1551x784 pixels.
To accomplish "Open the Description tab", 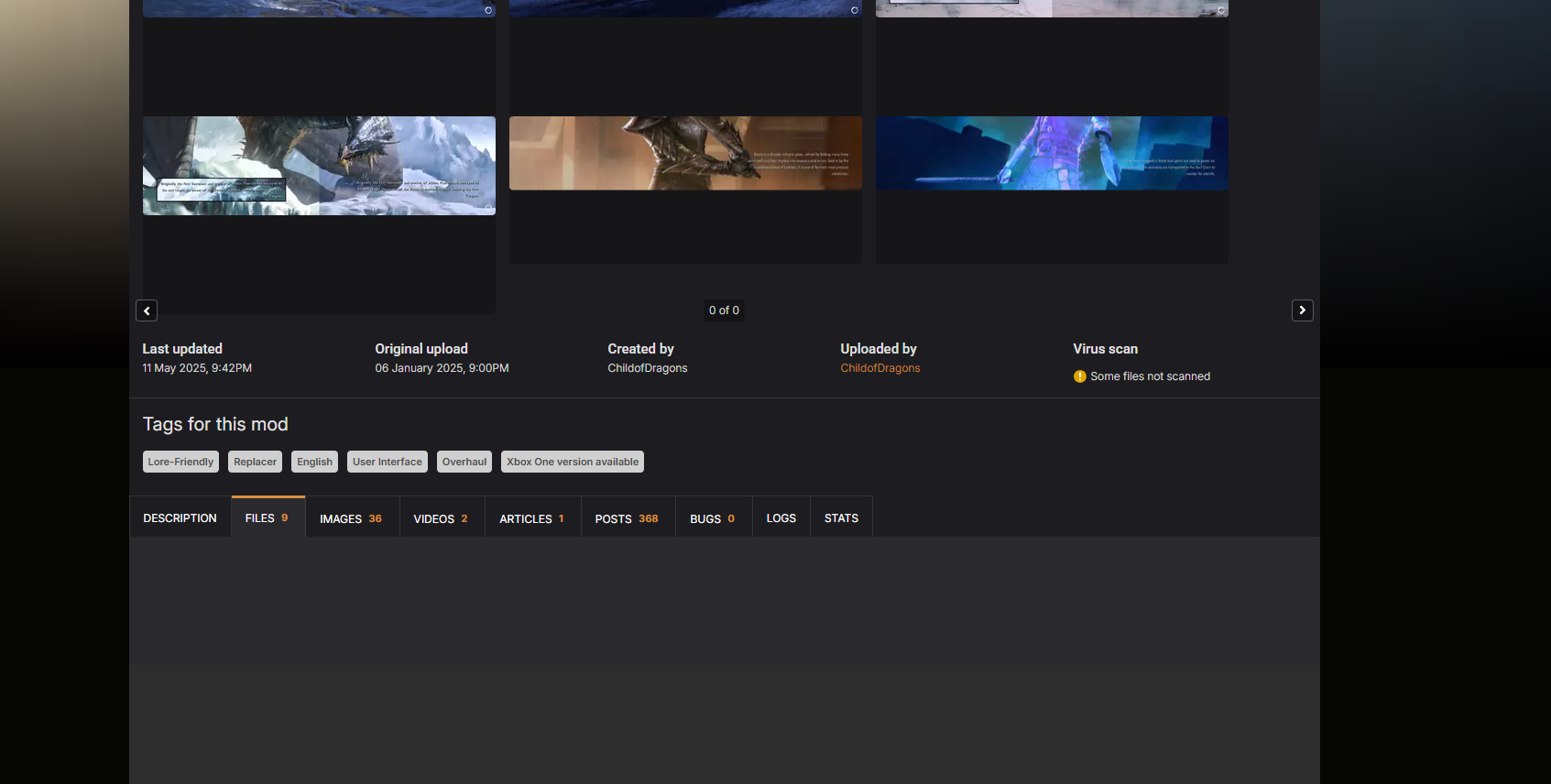I will pyautogui.click(x=180, y=518).
